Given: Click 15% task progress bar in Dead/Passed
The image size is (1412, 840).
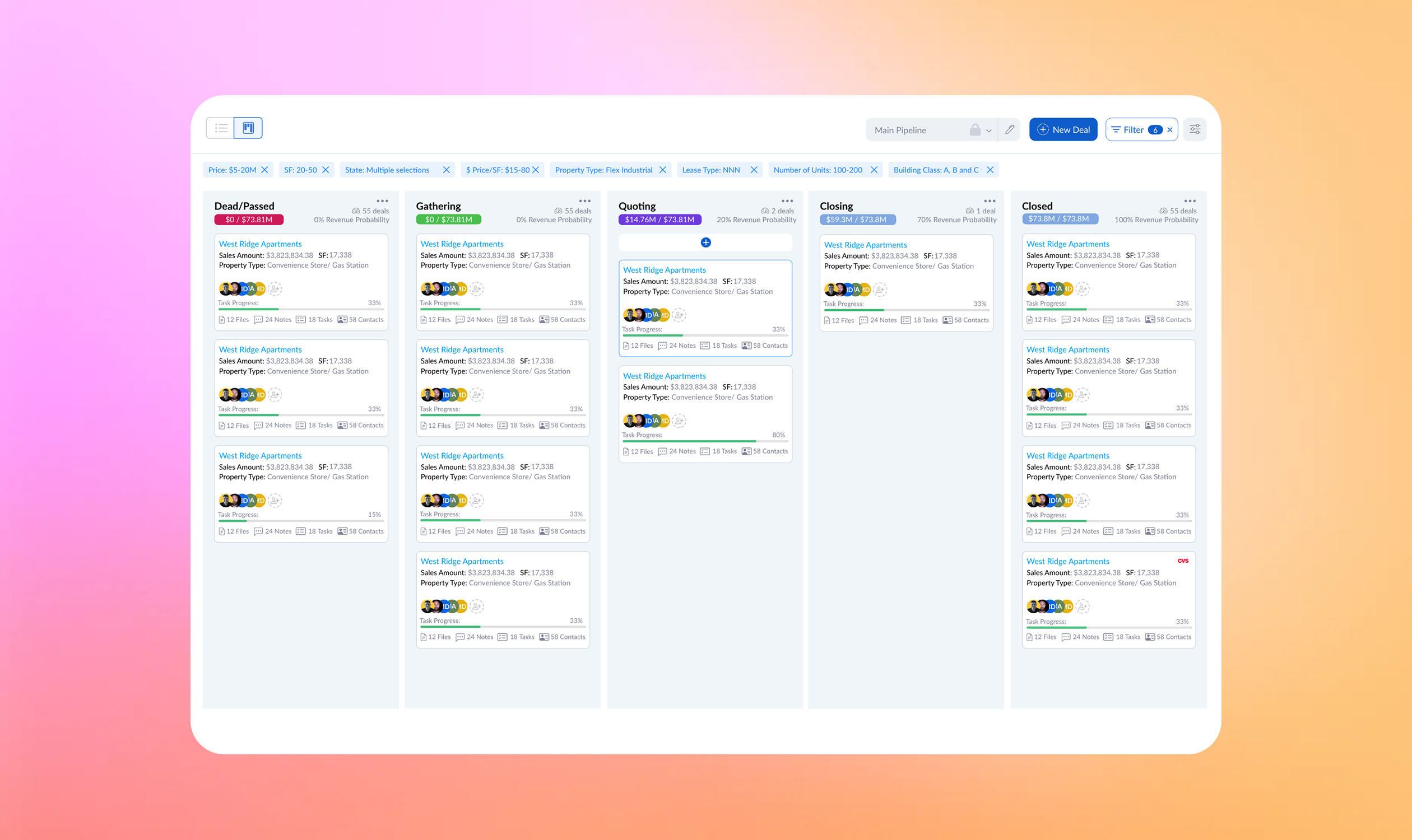Looking at the screenshot, I should 301,521.
